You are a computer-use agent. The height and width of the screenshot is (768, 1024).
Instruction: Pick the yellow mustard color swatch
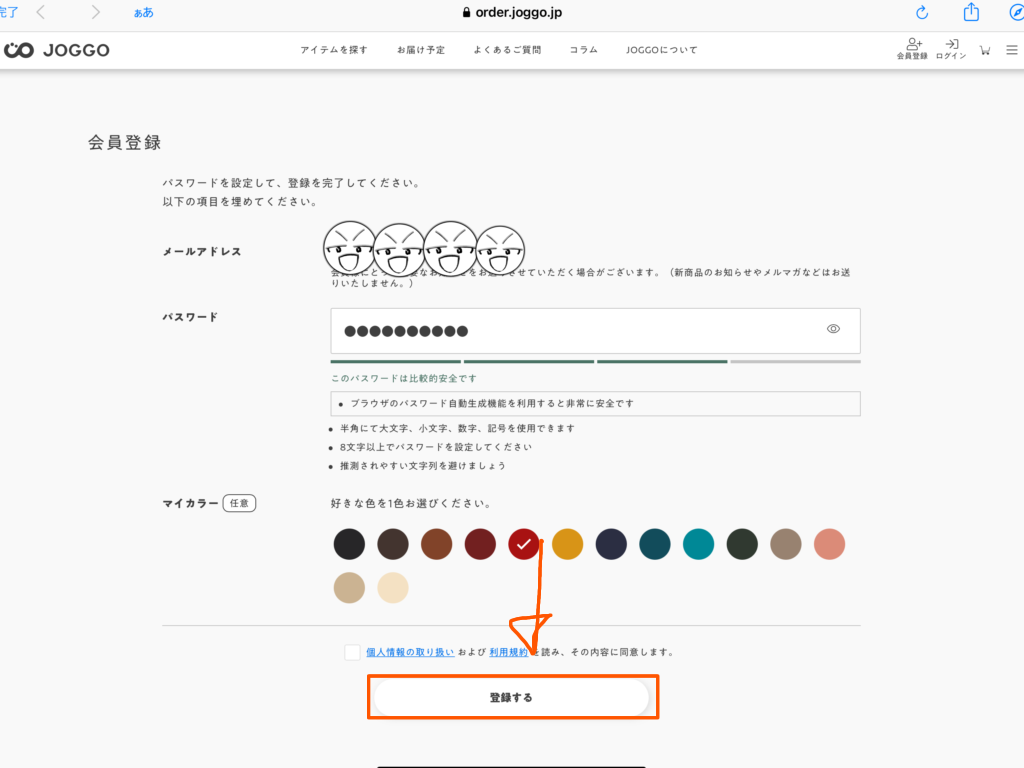pos(567,544)
